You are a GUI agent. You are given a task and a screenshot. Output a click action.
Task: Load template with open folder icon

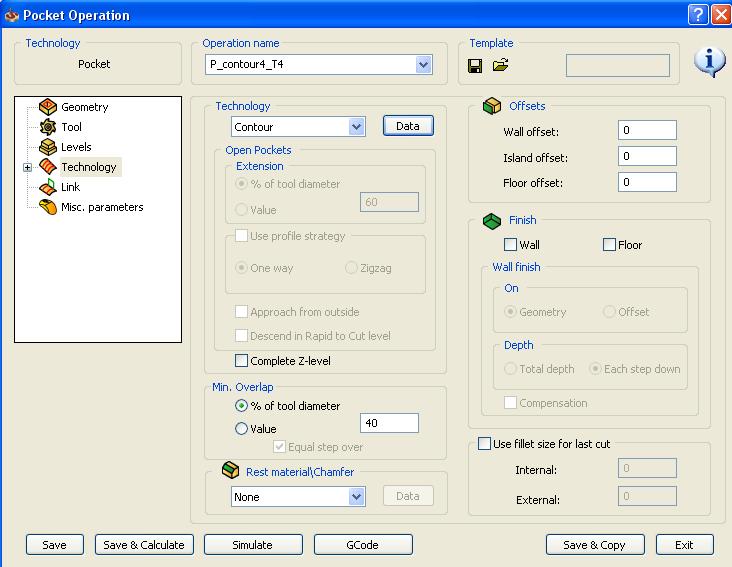tap(500, 65)
